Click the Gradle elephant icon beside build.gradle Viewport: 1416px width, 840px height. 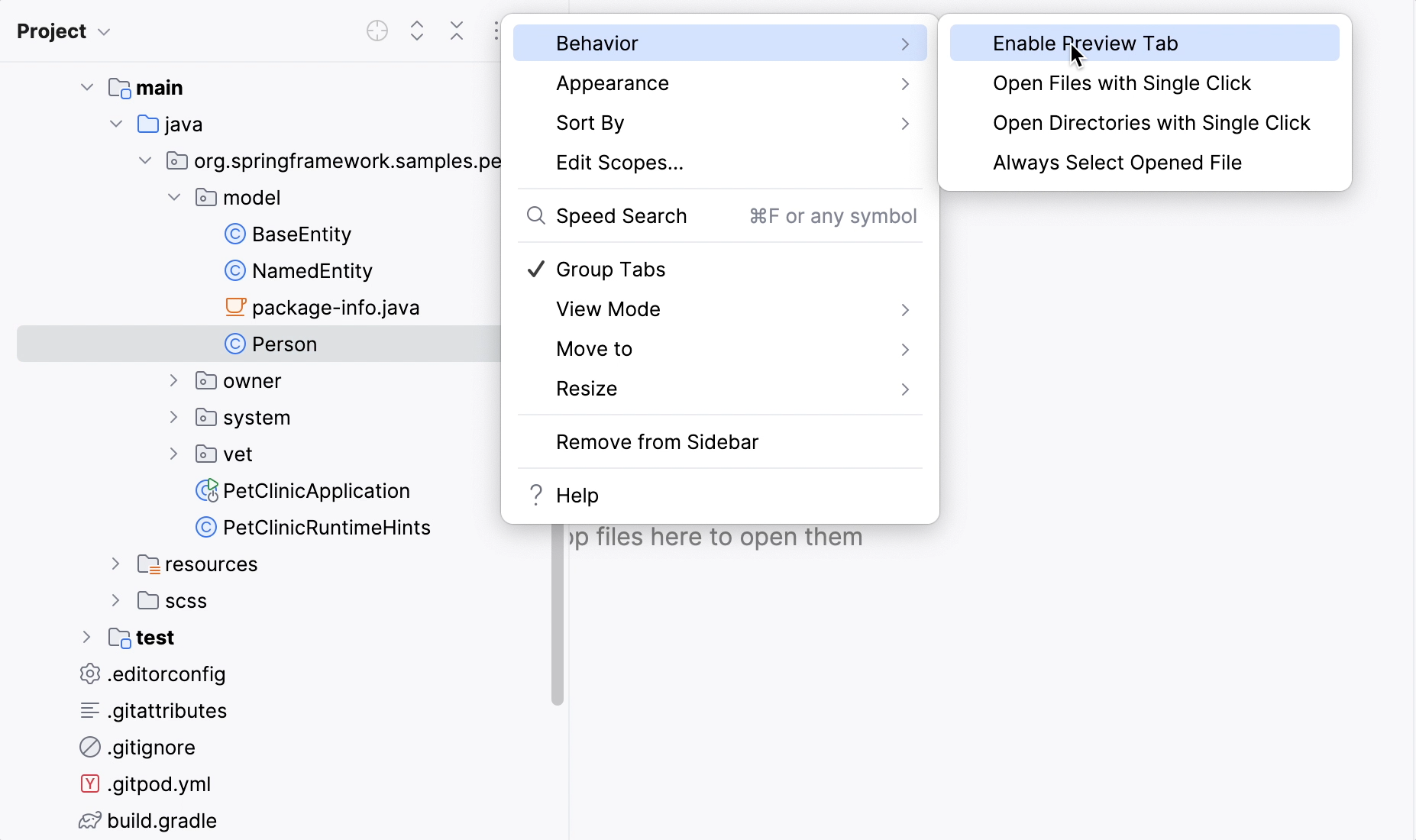pos(90,820)
